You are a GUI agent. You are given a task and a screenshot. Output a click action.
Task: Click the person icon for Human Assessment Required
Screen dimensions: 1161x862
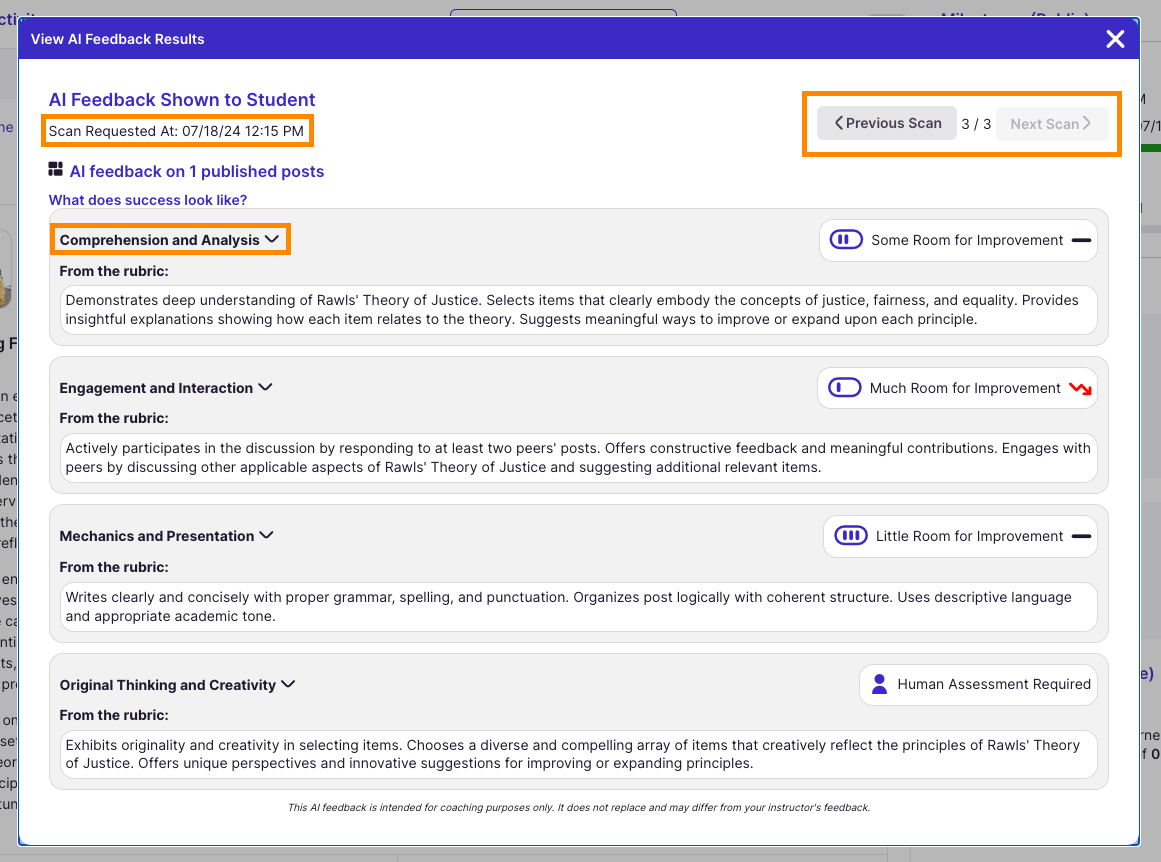pos(879,684)
